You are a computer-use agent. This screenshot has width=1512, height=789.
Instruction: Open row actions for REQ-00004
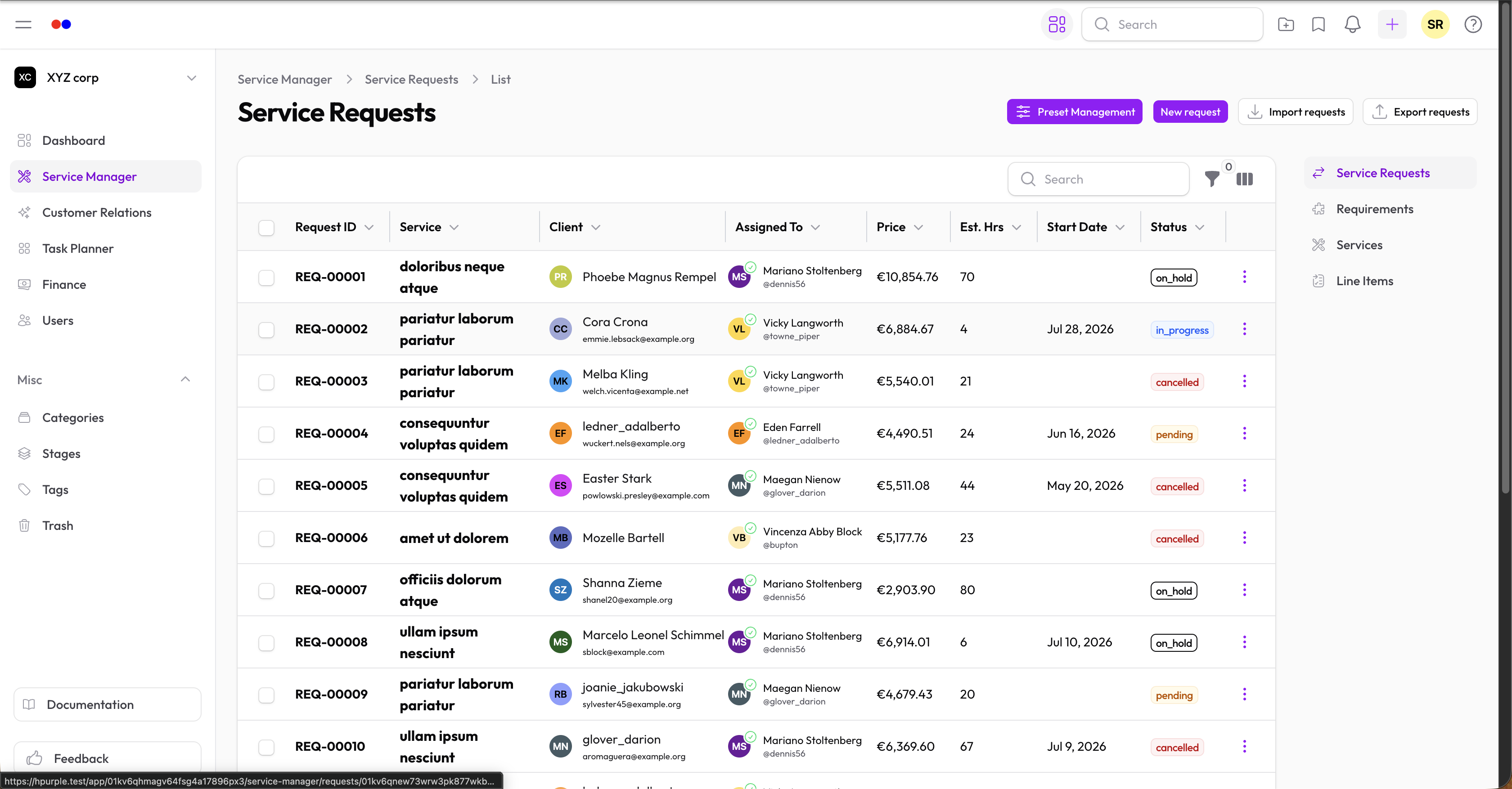[x=1244, y=434]
